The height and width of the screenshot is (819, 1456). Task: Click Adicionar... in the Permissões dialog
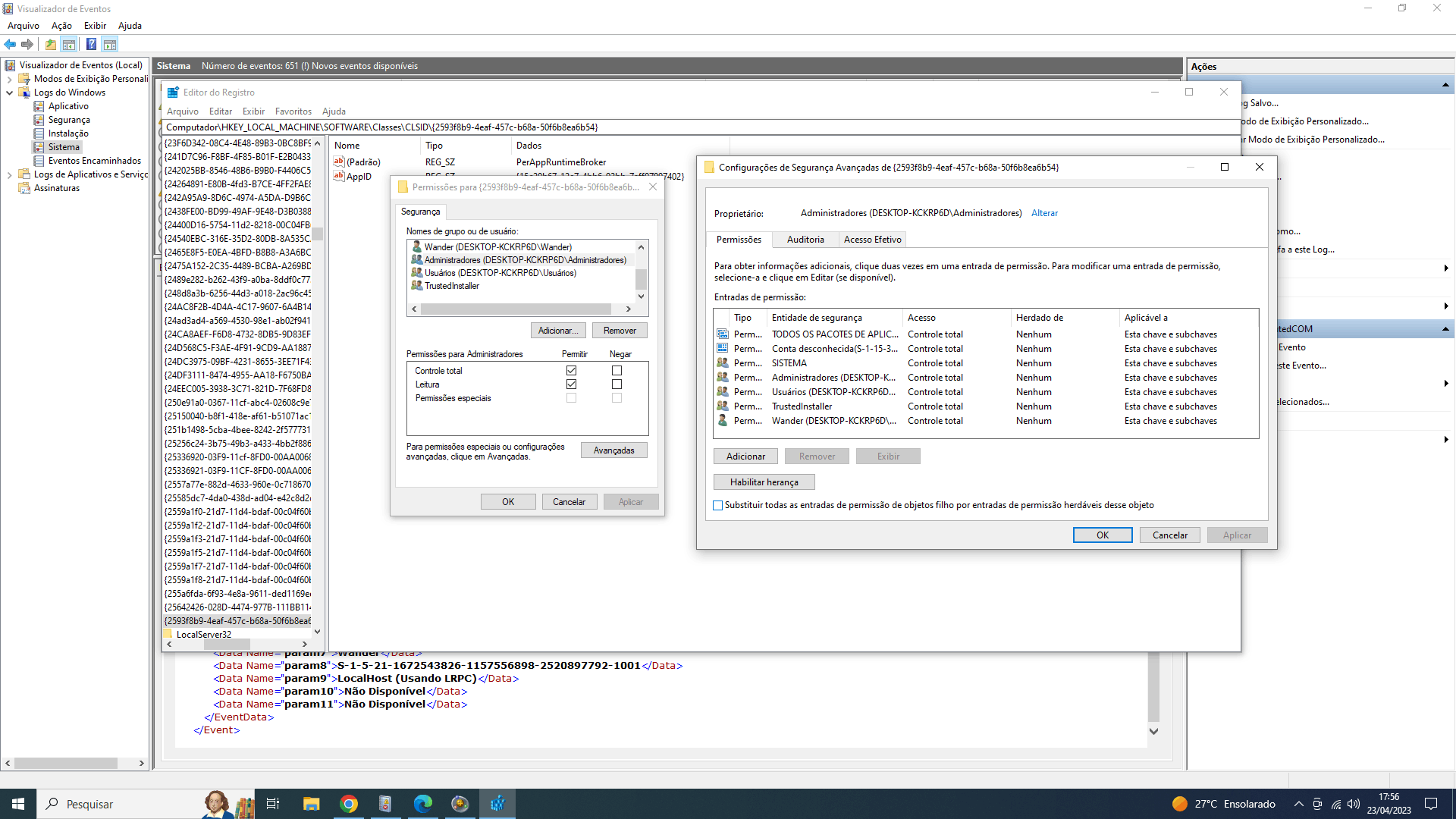point(558,331)
